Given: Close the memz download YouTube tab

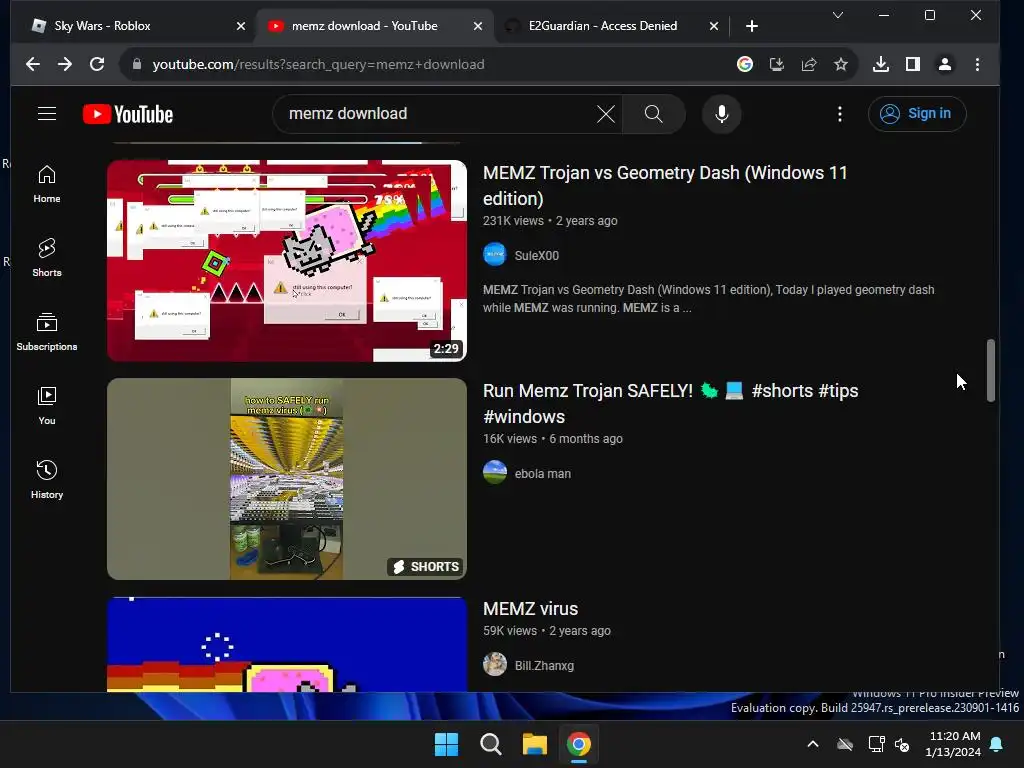Looking at the screenshot, I should [x=477, y=26].
